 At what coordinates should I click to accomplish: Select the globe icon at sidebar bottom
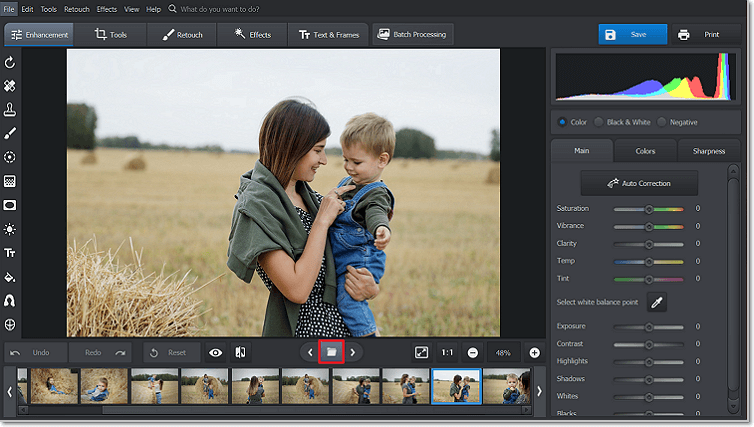click(10, 325)
